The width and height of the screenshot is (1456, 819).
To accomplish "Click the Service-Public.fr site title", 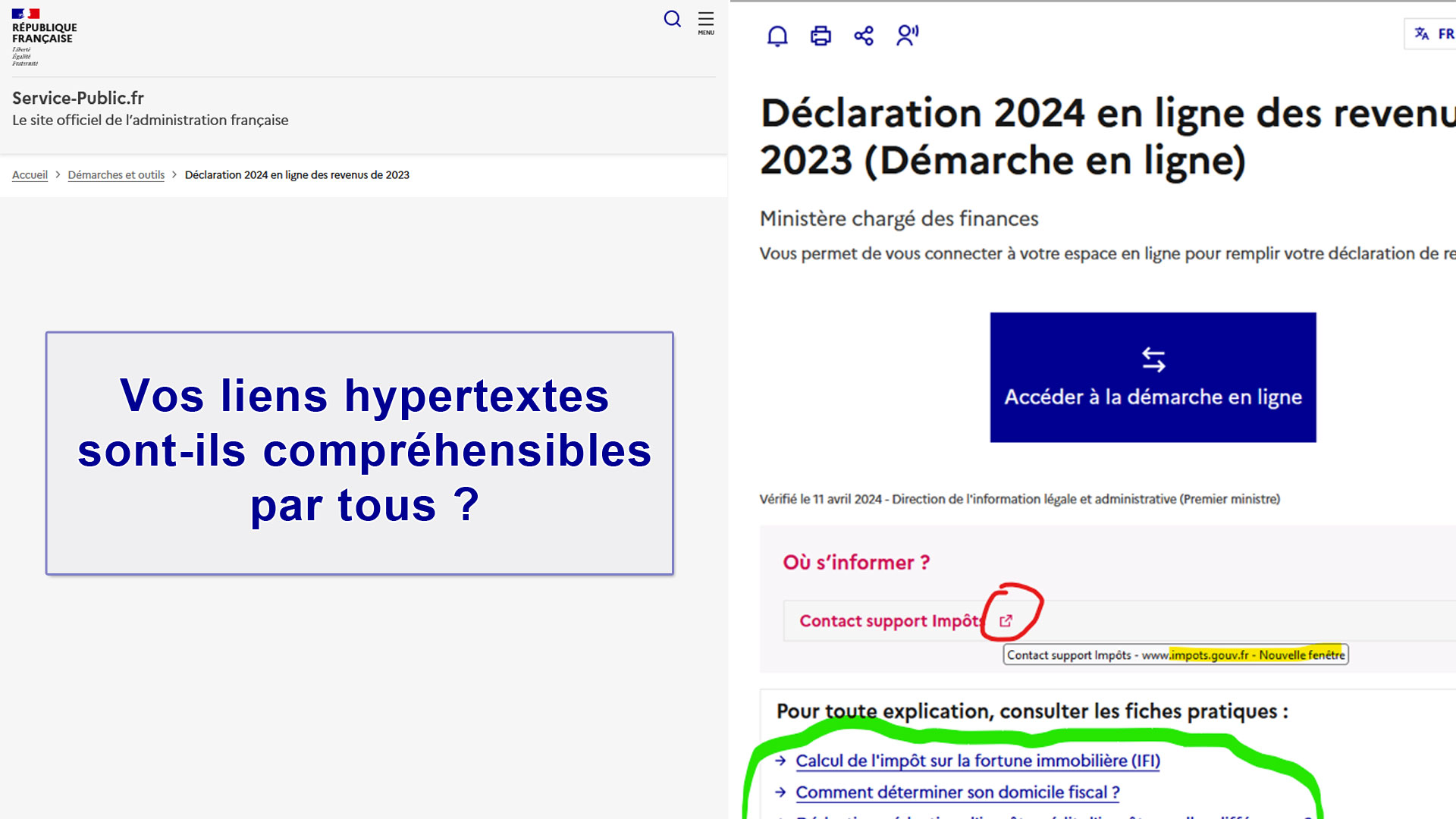I will point(78,98).
